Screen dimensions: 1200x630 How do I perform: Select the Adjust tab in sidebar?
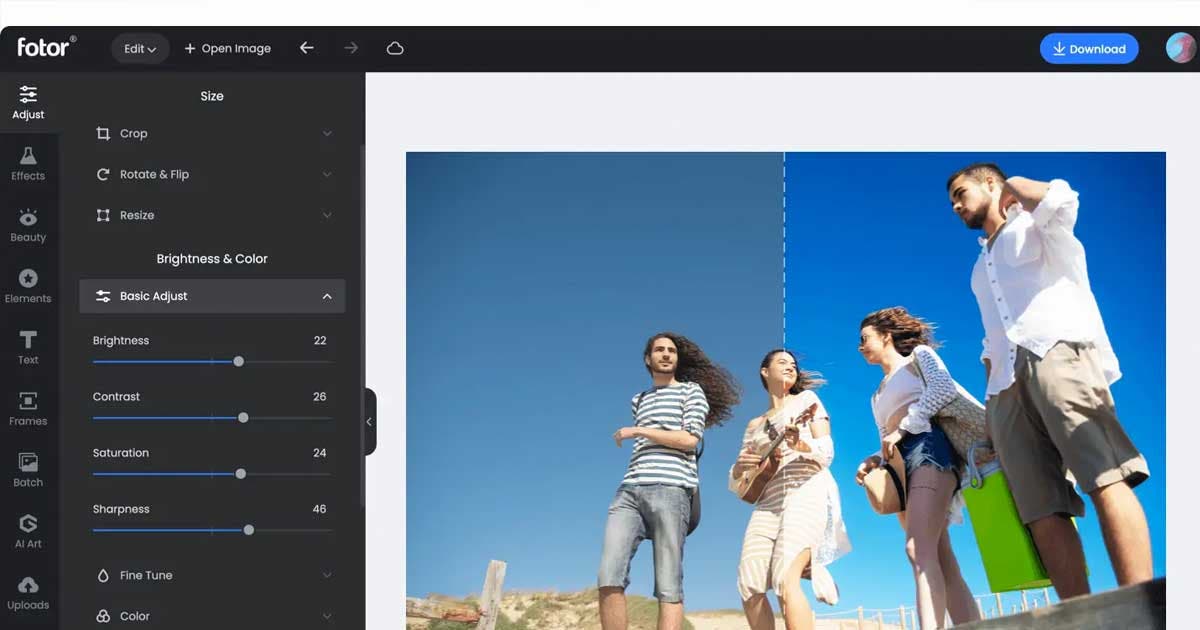click(28, 102)
